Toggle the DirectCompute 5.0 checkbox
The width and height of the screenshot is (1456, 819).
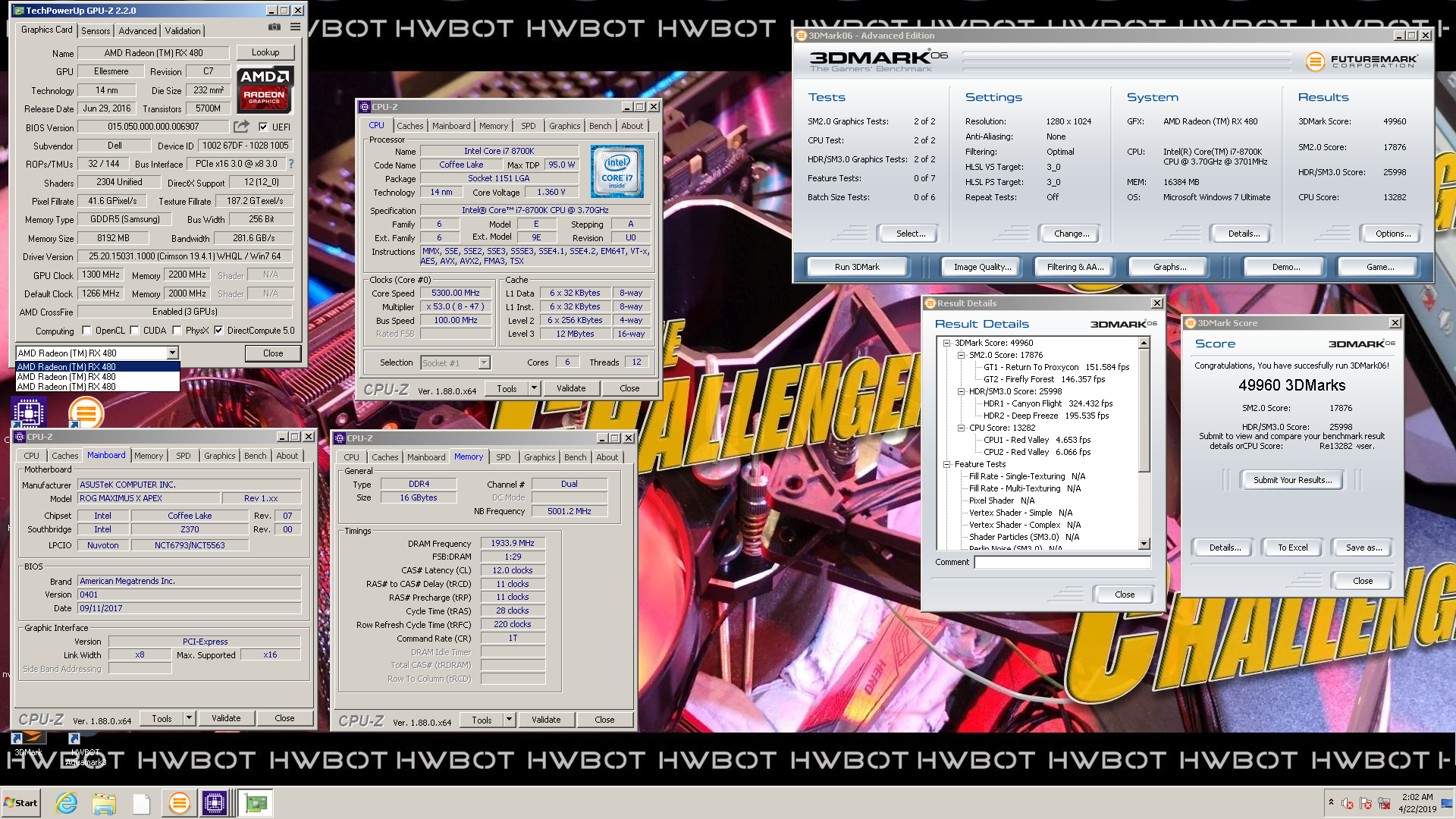218,330
